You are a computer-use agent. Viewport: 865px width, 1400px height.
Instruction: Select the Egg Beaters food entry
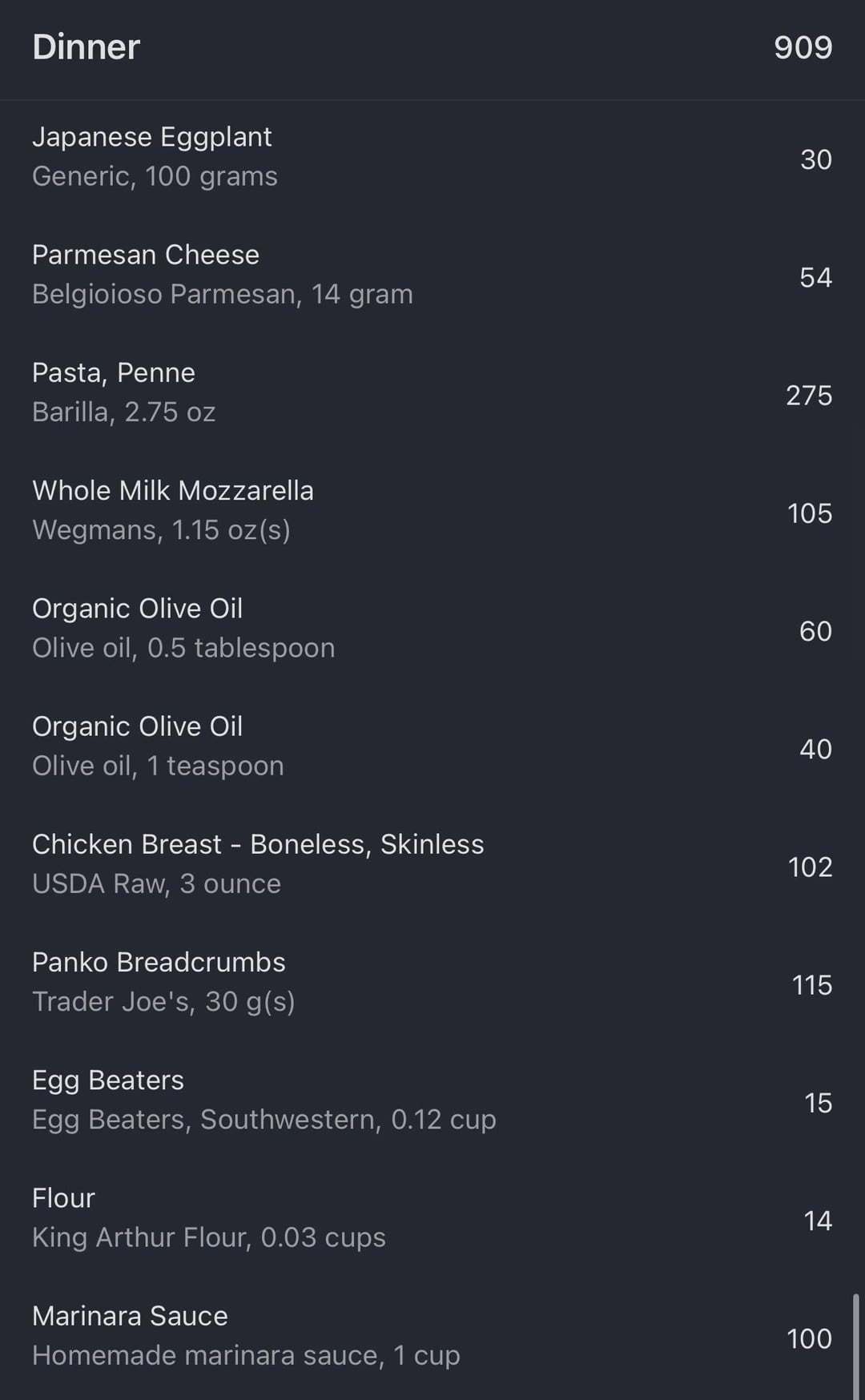(x=108, y=1080)
